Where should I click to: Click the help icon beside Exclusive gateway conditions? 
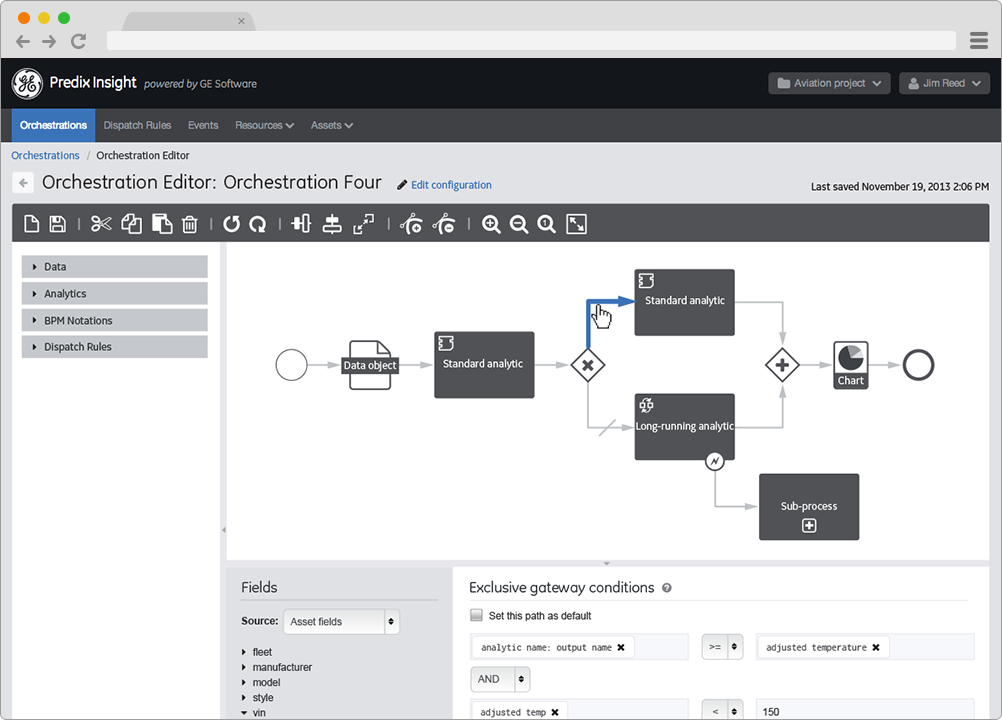click(x=667, y=588)
